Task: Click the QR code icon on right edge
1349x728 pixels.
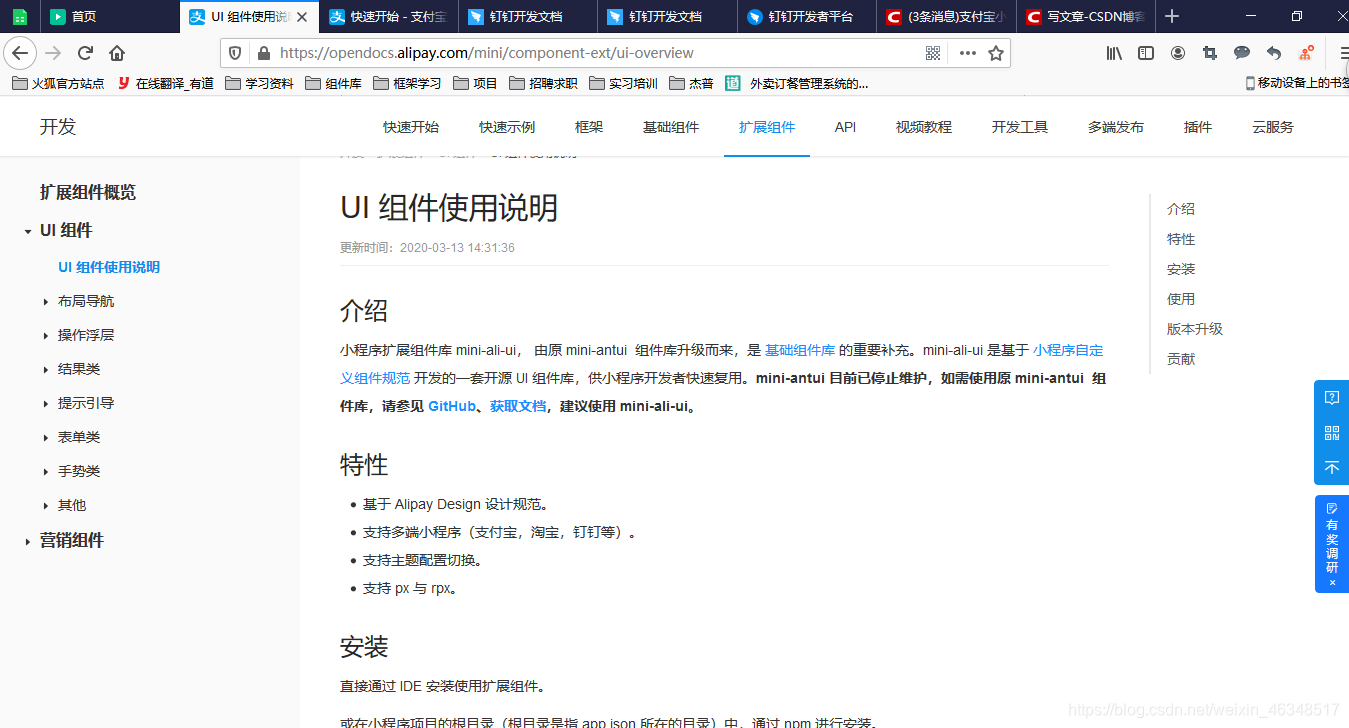Action: [x=1331, y=432]
